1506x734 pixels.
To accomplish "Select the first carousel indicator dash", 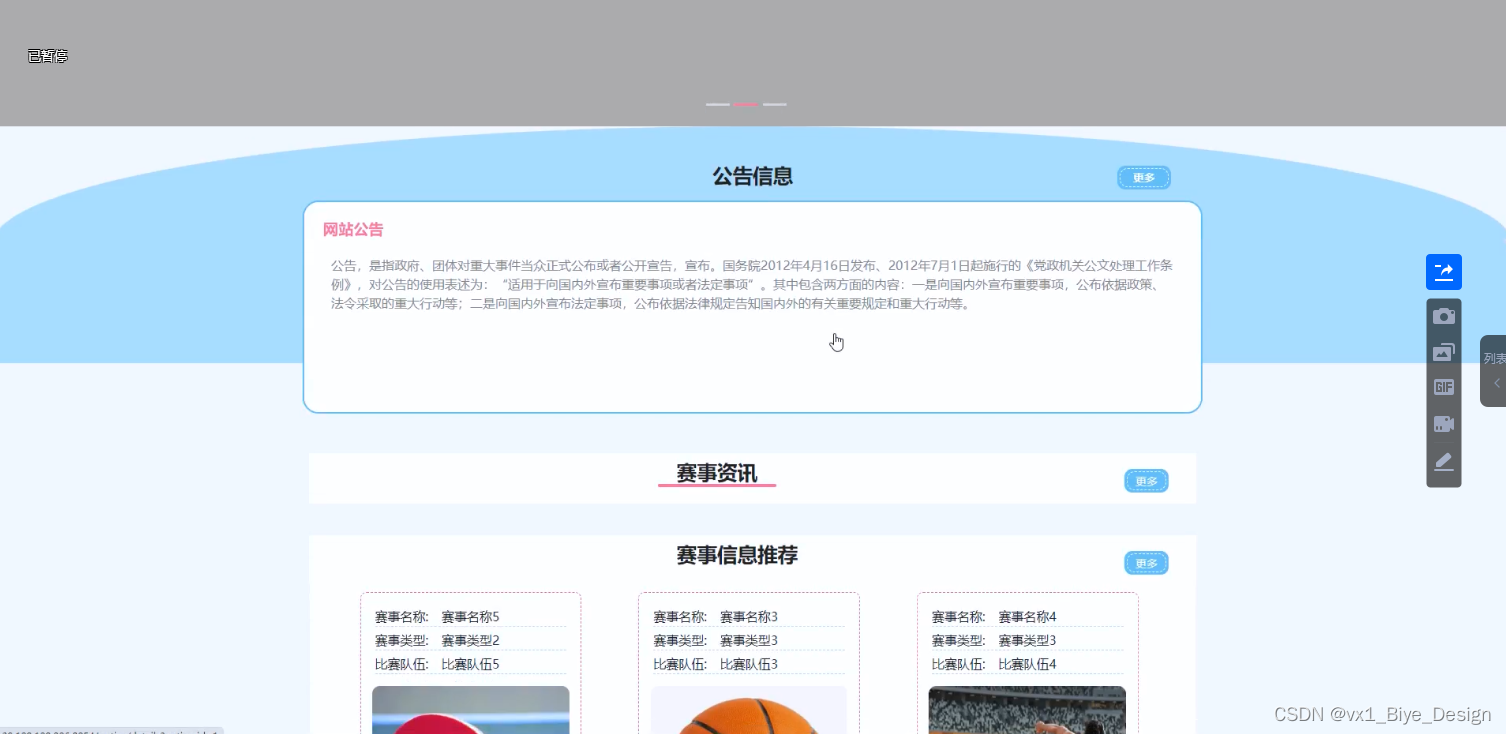I will tap(717, 104).
